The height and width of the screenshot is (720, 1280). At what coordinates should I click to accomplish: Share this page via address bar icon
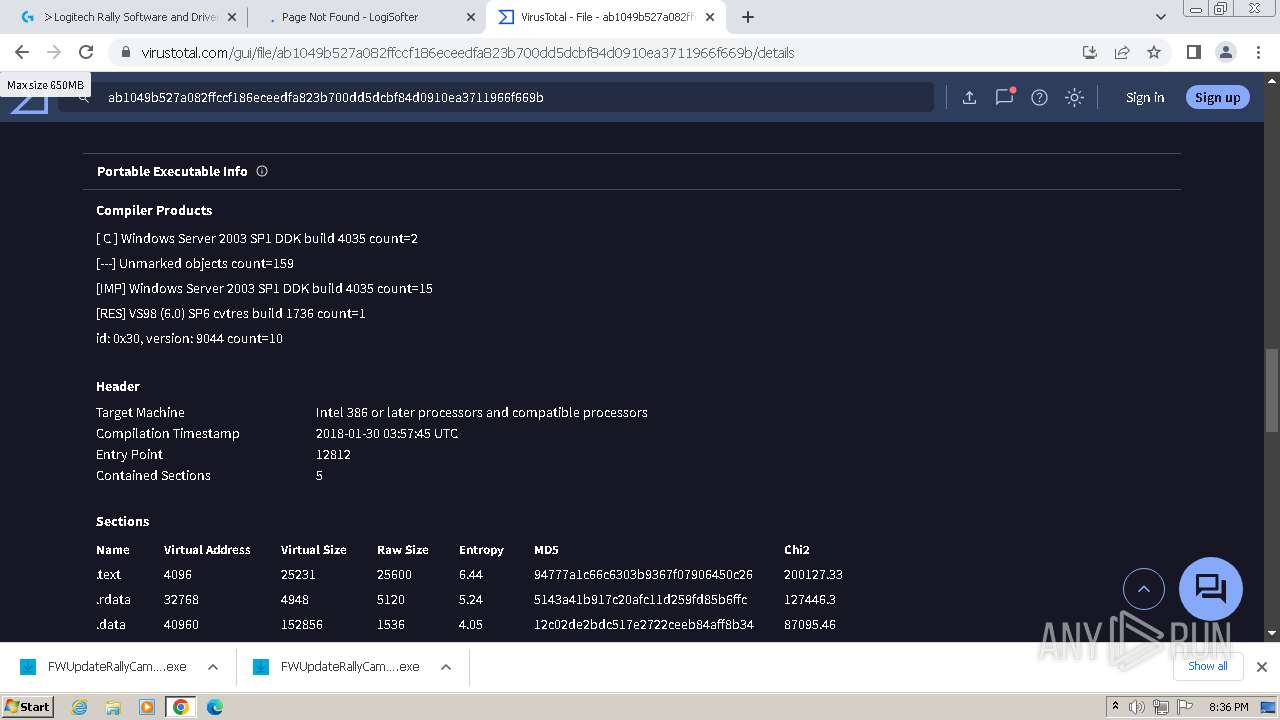click(1122, 52)
